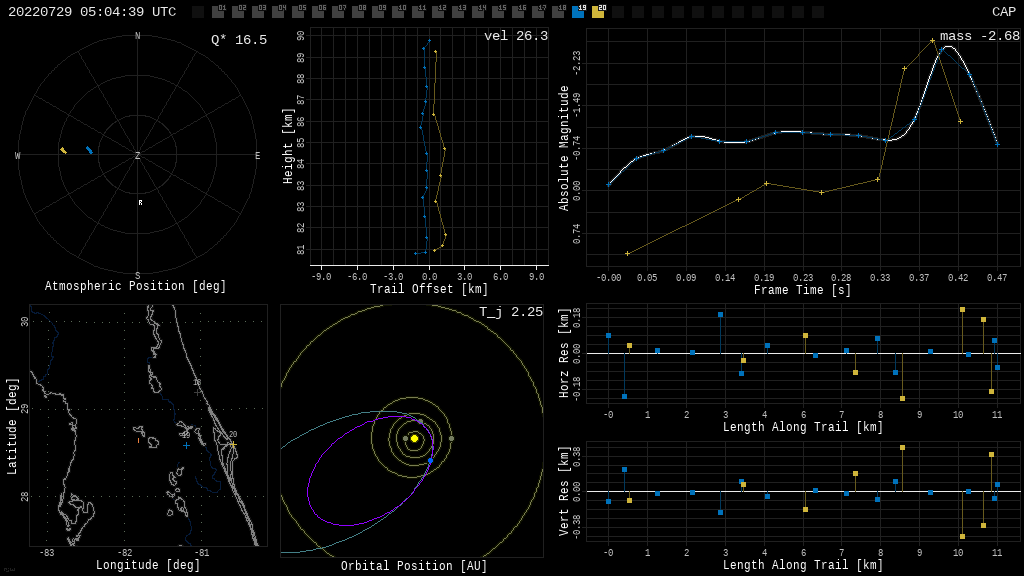Viewport: 1024px width, 576px height.
Task: Select station 06 indicator square
Action: (317, 12)
